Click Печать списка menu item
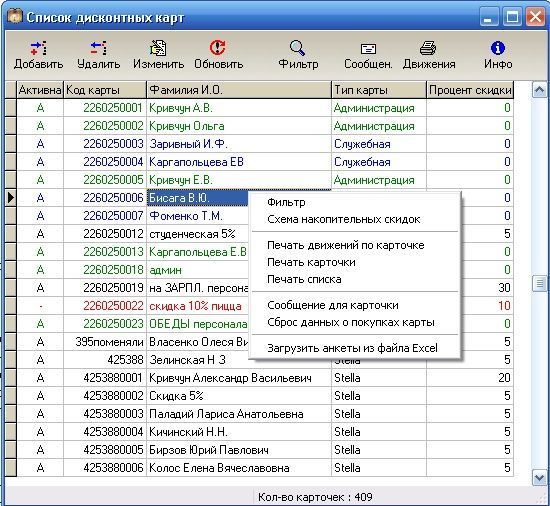 pyautogui.click(x=304, y=279)
